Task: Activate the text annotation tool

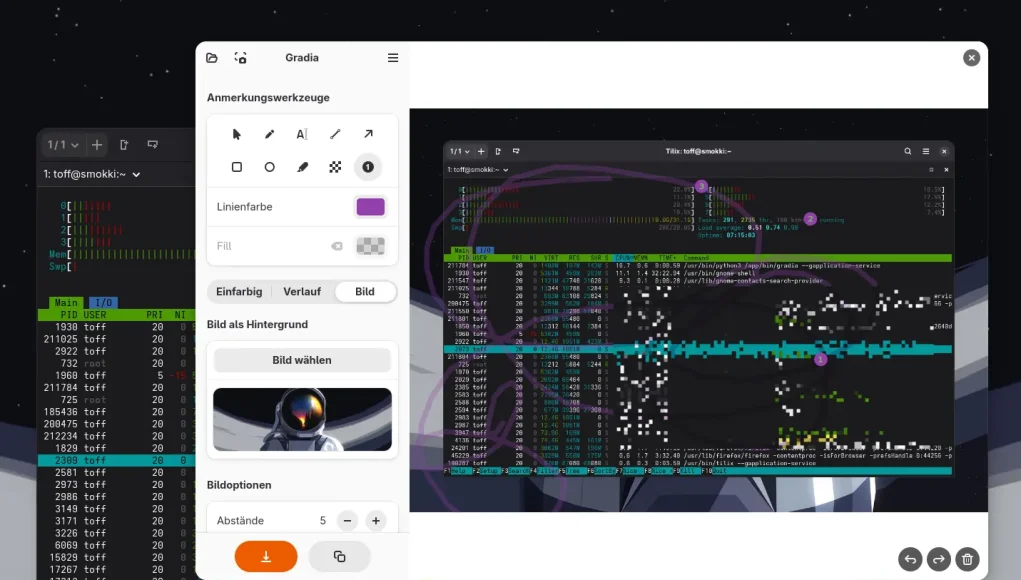Action: click(x=302, y=134)
